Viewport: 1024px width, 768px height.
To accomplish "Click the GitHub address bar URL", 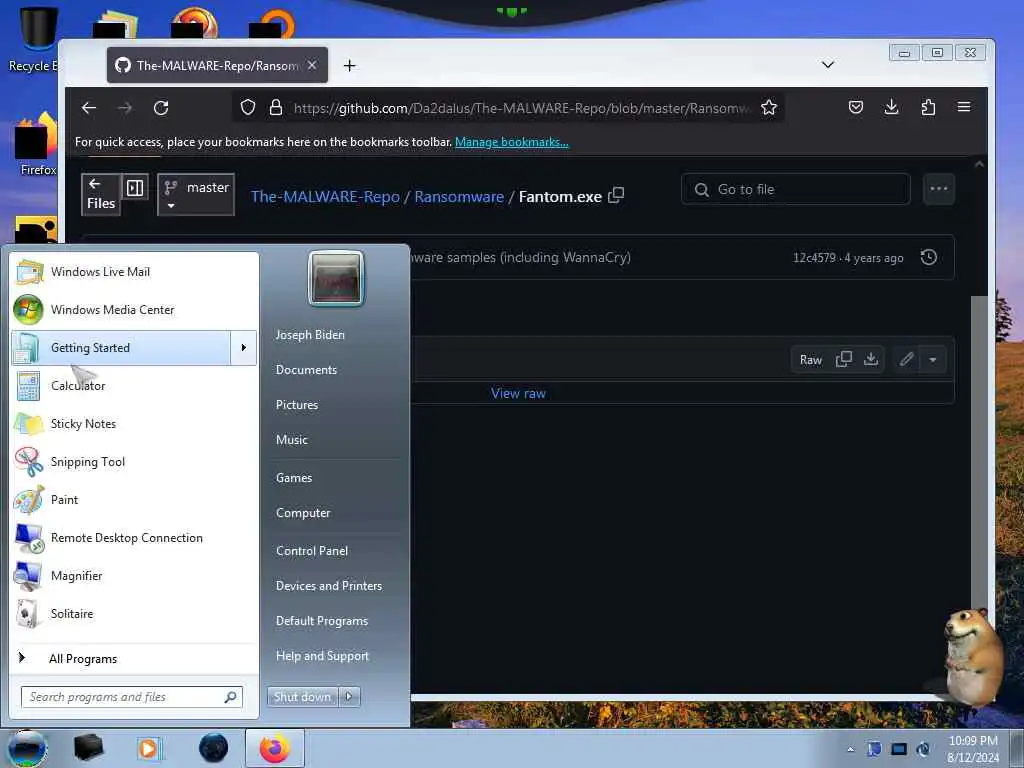I will tap(522, 108).
